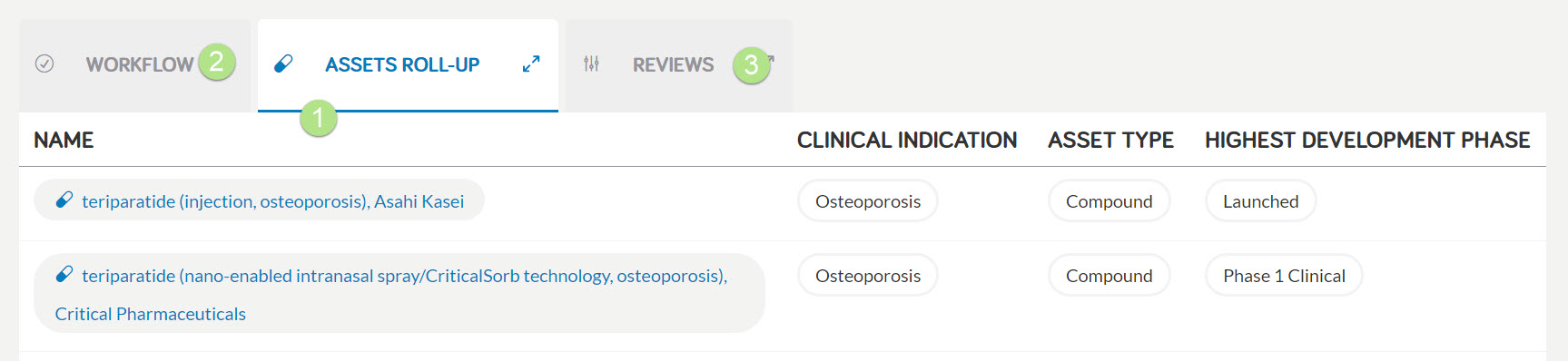
Task: Click the sliders icon beside Reviews
Action: point(591,63)
